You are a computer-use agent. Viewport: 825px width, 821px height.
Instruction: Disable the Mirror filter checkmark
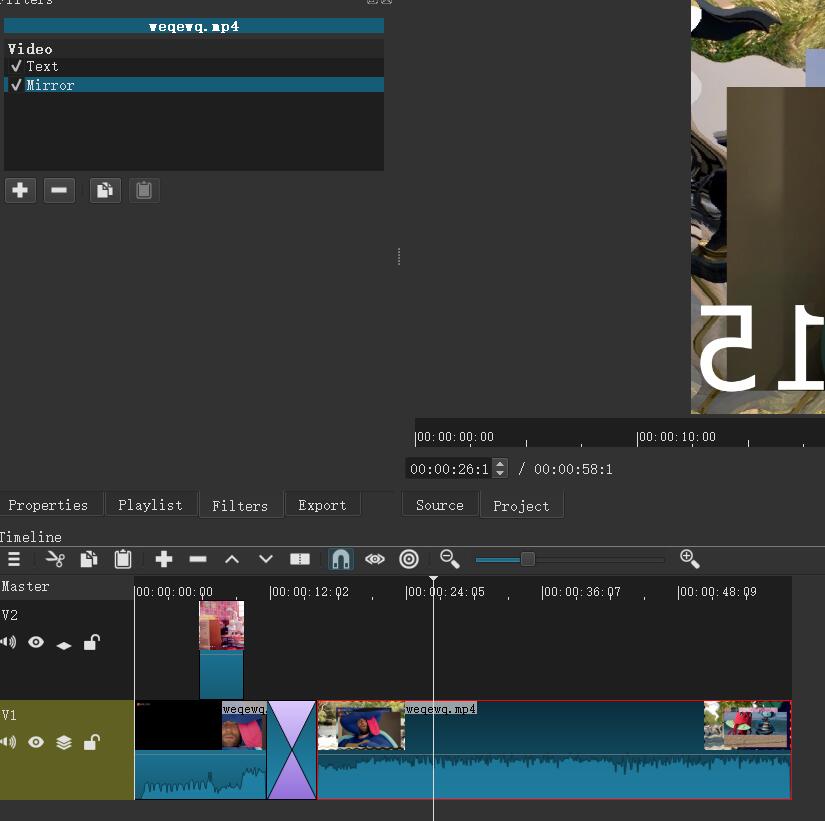click(16, 85)
